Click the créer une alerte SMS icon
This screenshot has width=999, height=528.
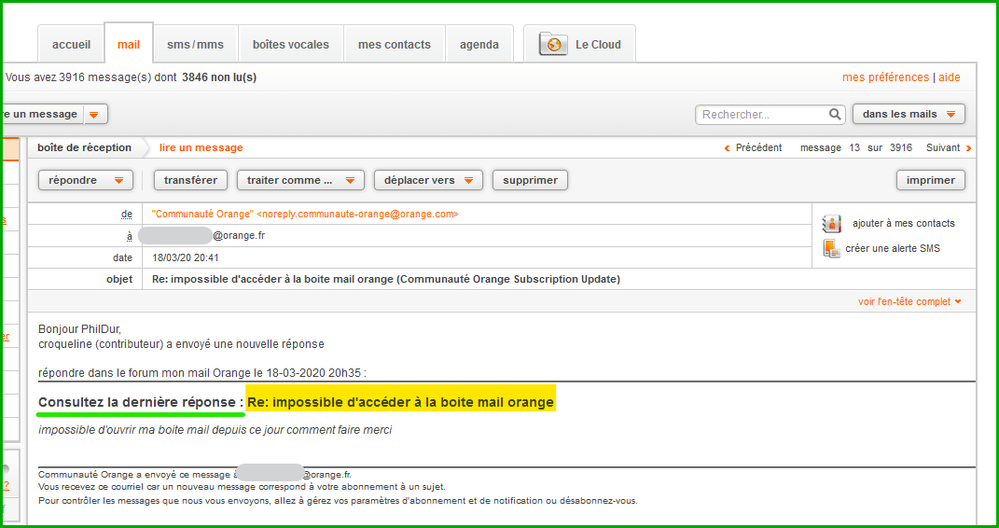(831, 248)
